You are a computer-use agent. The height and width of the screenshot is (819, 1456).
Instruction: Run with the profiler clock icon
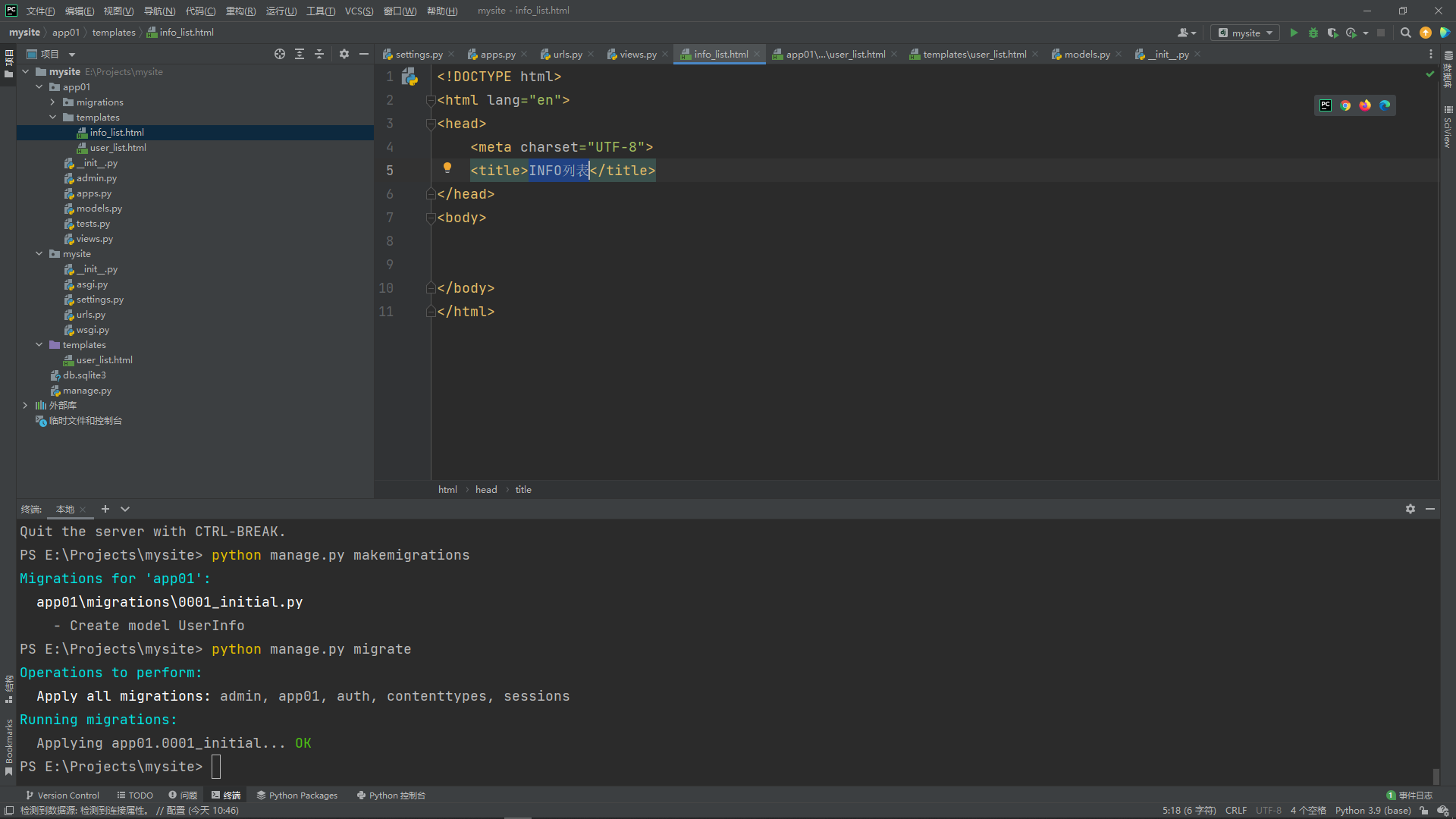[x=1351, y=33]
